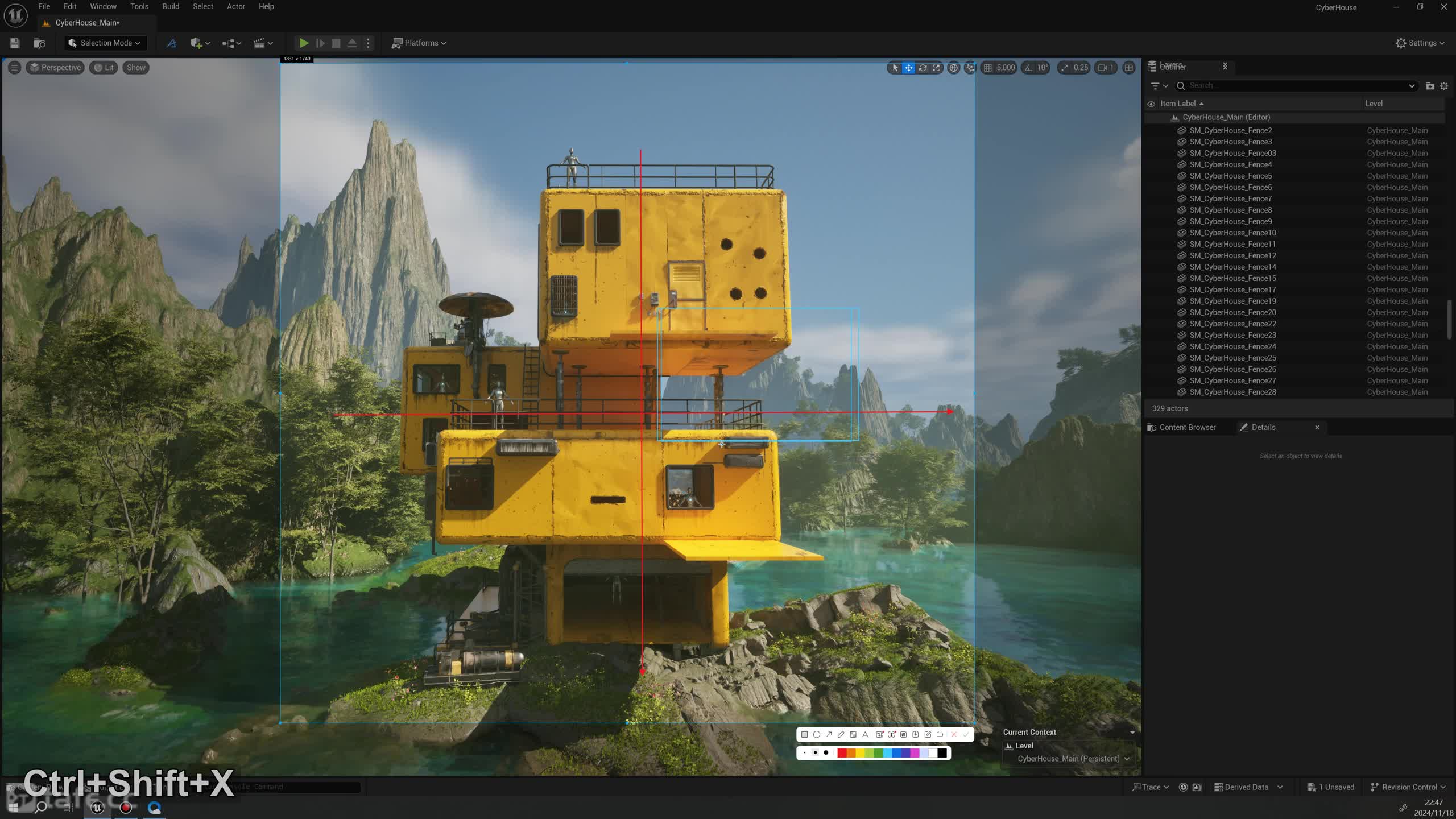Activate the scale tool in viewport toolbar
The height and width of the screenshot is (819, 1456).
936,68
